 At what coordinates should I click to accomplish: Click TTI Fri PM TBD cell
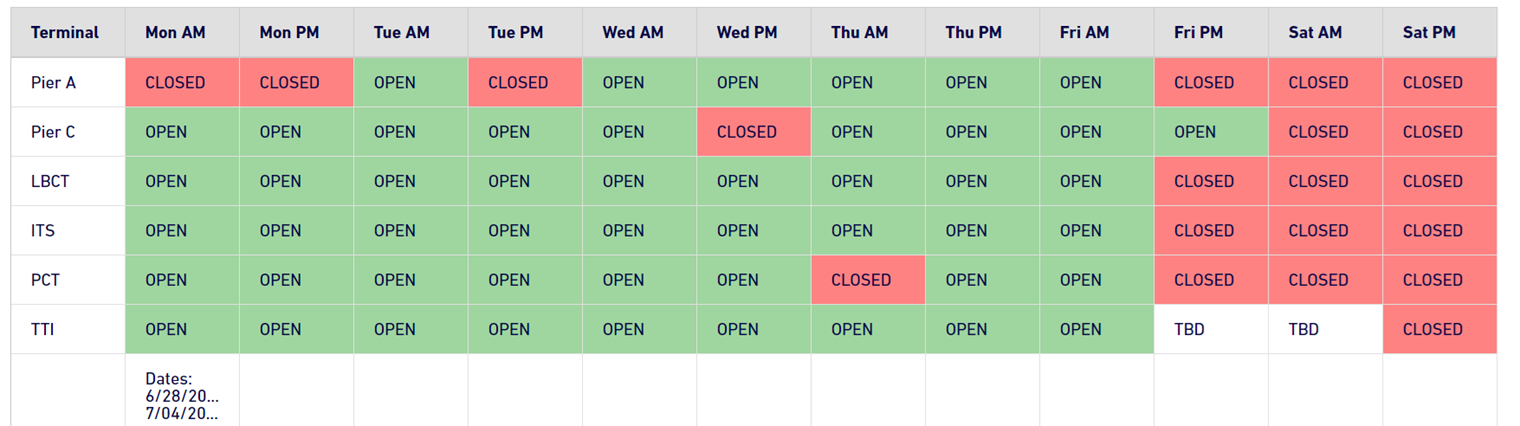(x=1211, y=329)
